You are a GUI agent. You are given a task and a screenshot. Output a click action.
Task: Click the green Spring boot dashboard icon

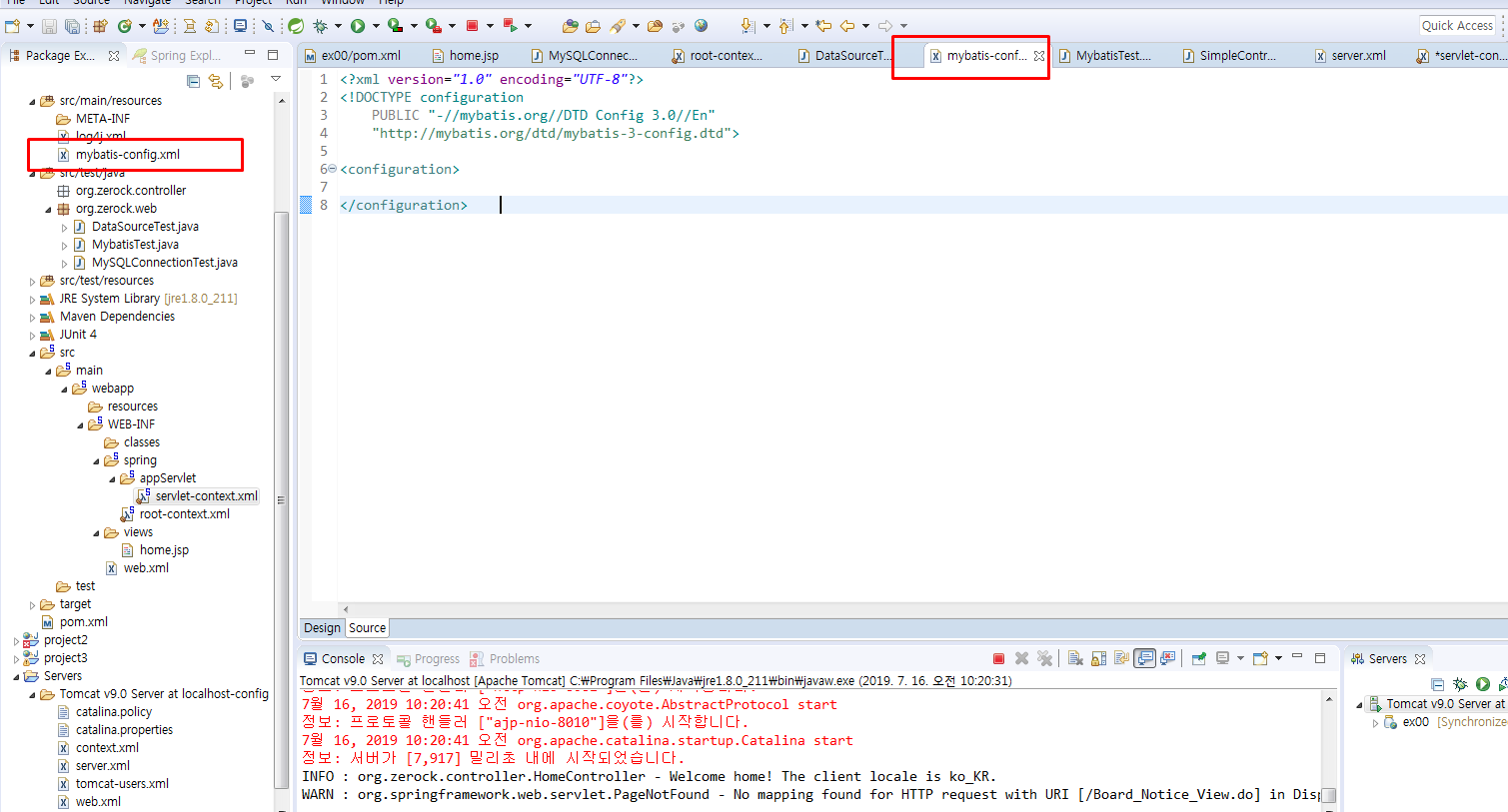296,26
